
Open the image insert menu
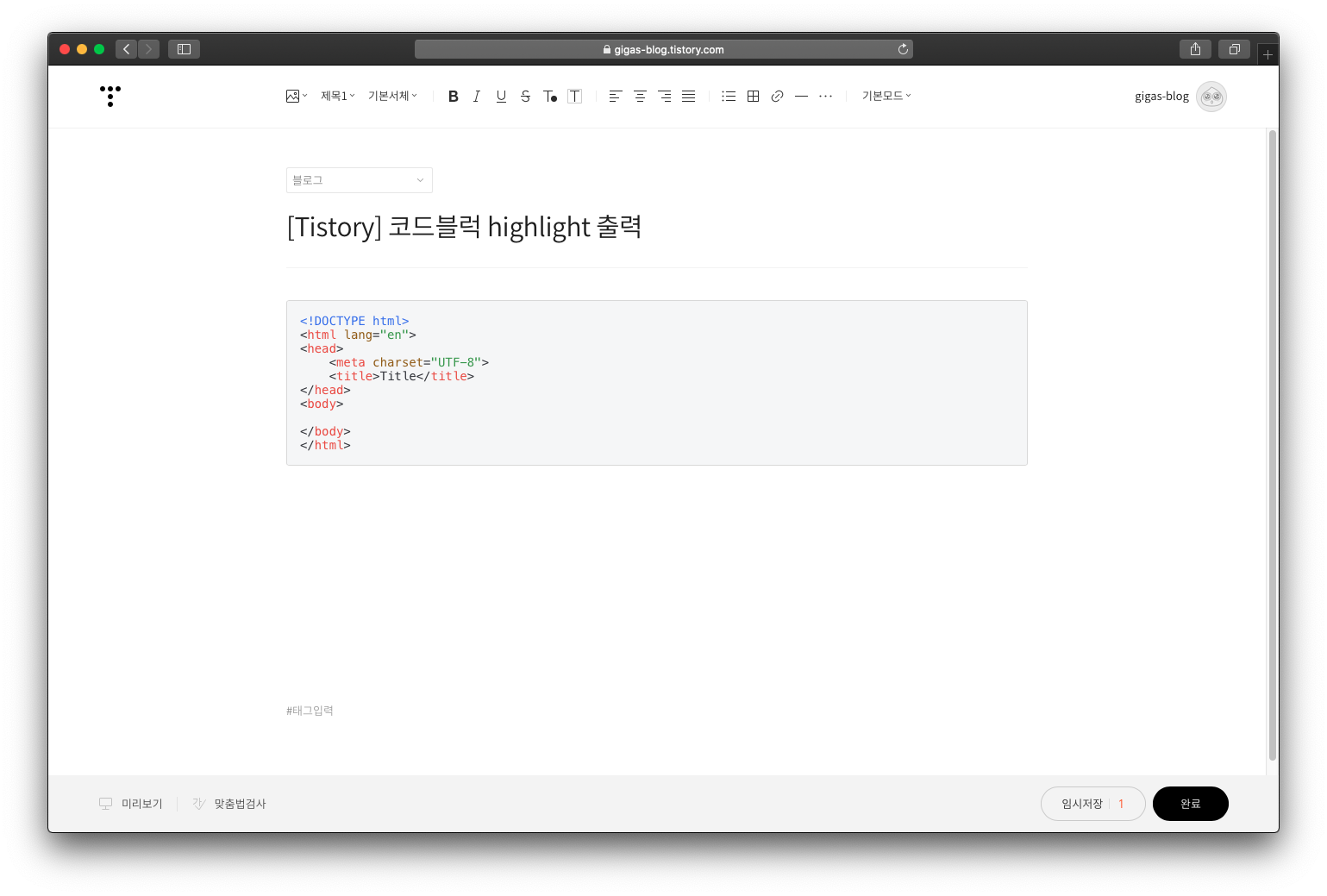297,96
